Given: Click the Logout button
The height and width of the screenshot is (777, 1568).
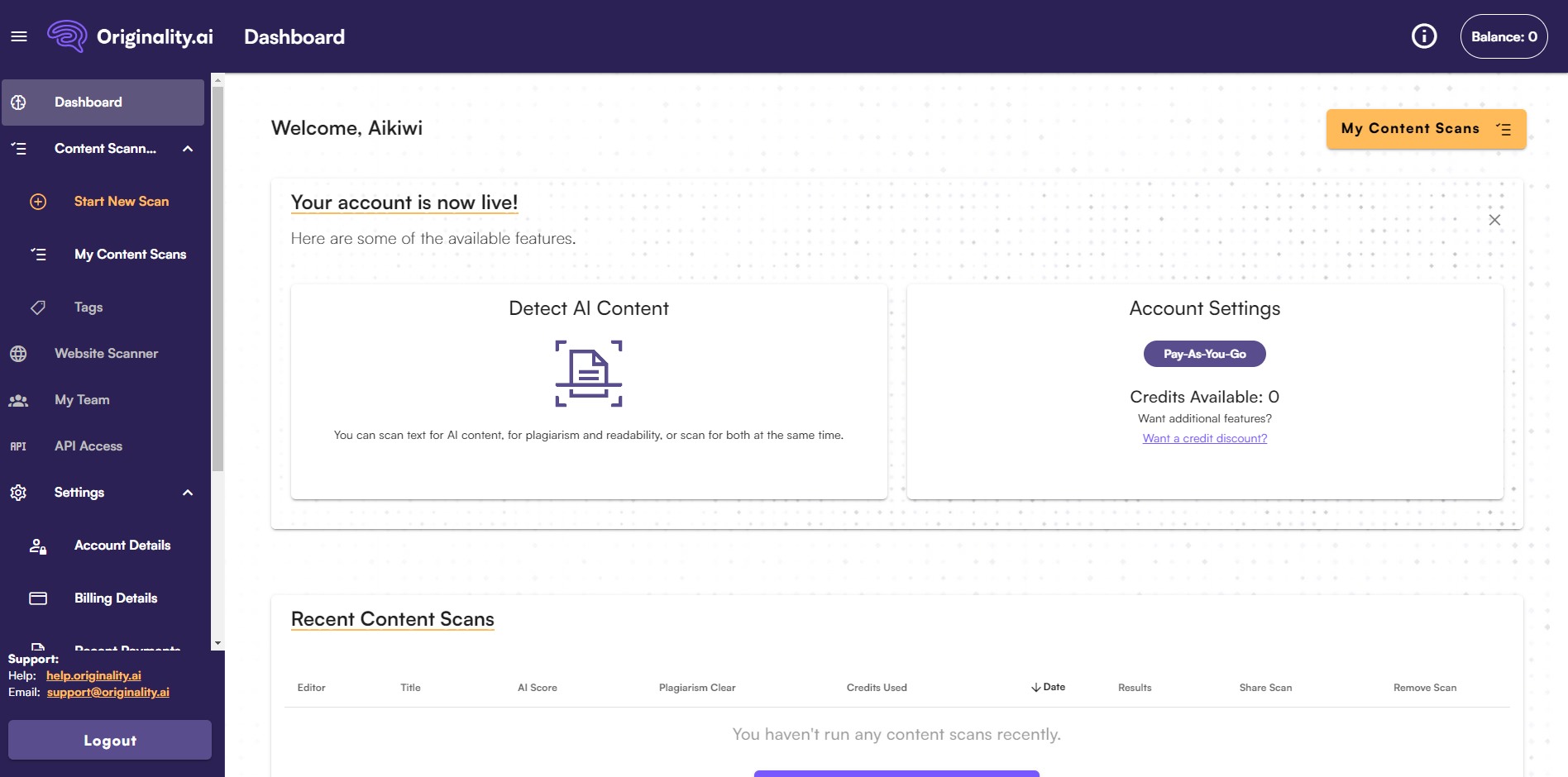Looking at the screenshot, I should [110, 741].
